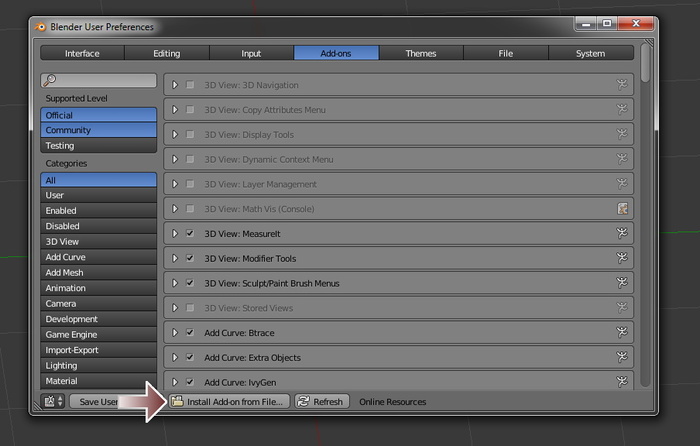Click the support icon on Math Vis (Console) row

621,209
